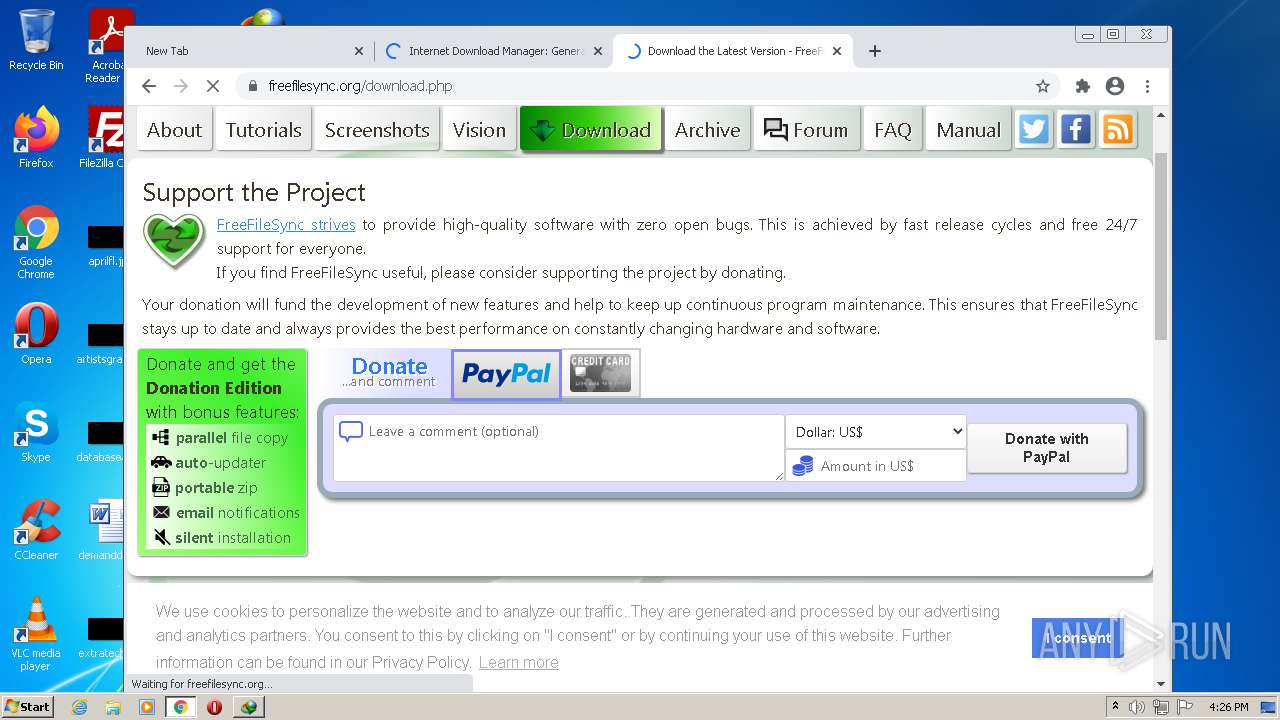Click the green heart FreeFileSync logo

click(x=174, y=241)
